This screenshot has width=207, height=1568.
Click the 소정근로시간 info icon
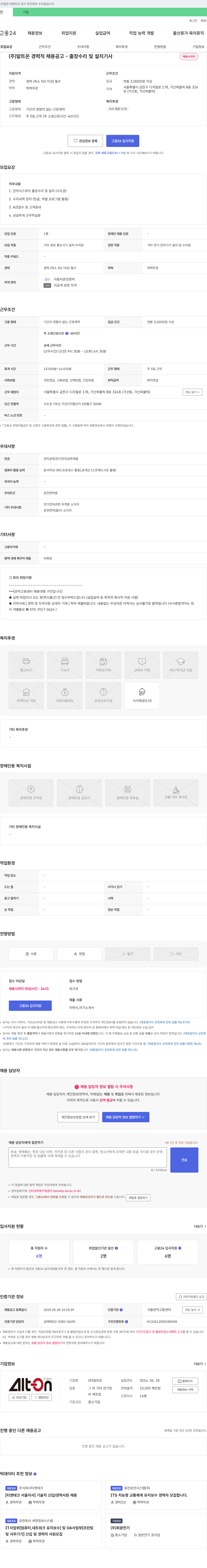tap(67, 334)
